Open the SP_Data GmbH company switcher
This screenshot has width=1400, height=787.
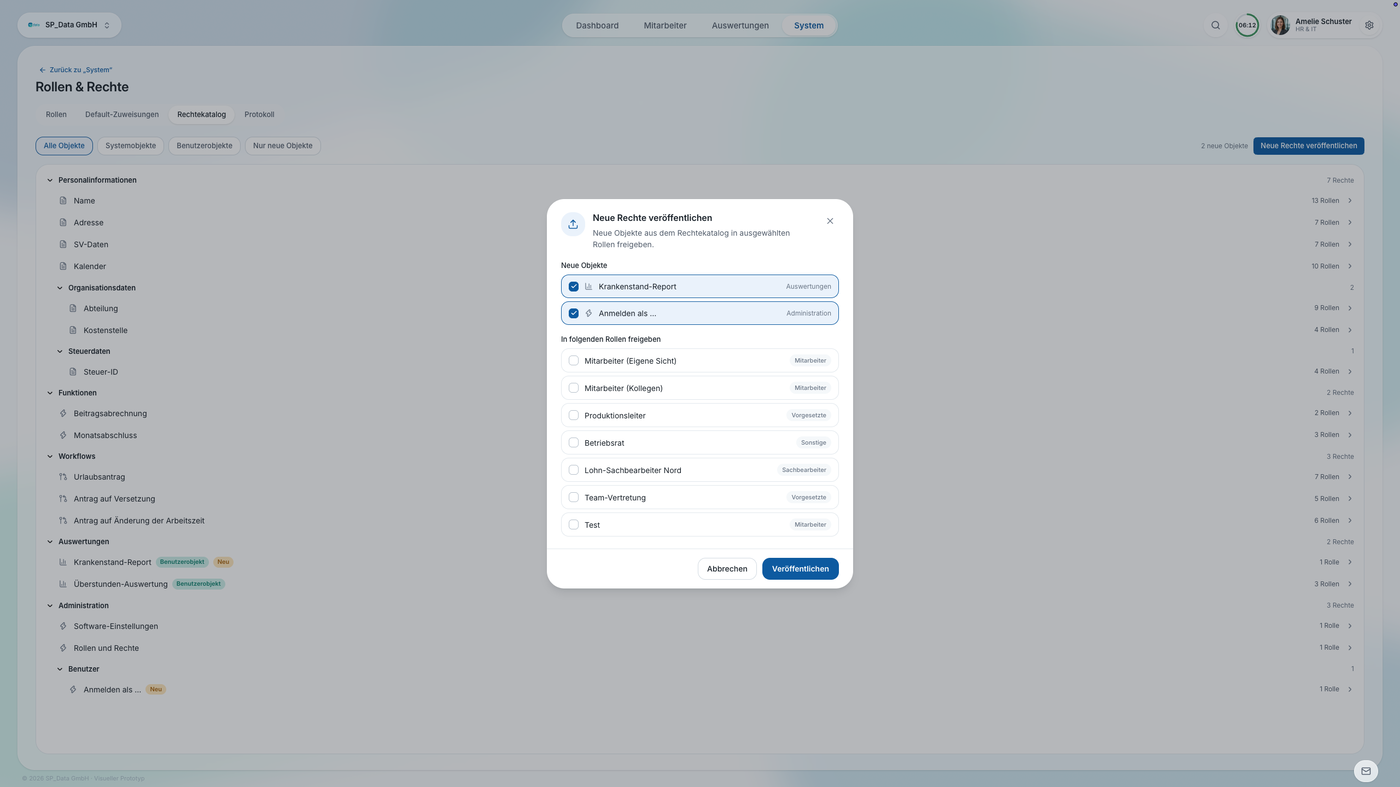click(x=70, y=25)
